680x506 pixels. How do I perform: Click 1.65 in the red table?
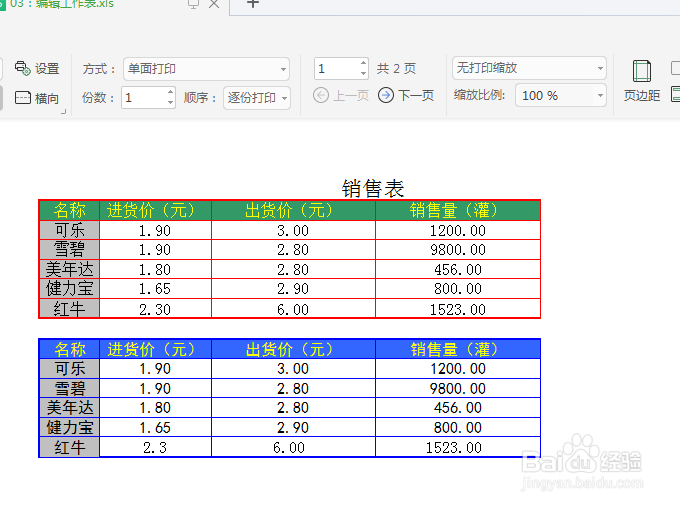click(155, 289)
